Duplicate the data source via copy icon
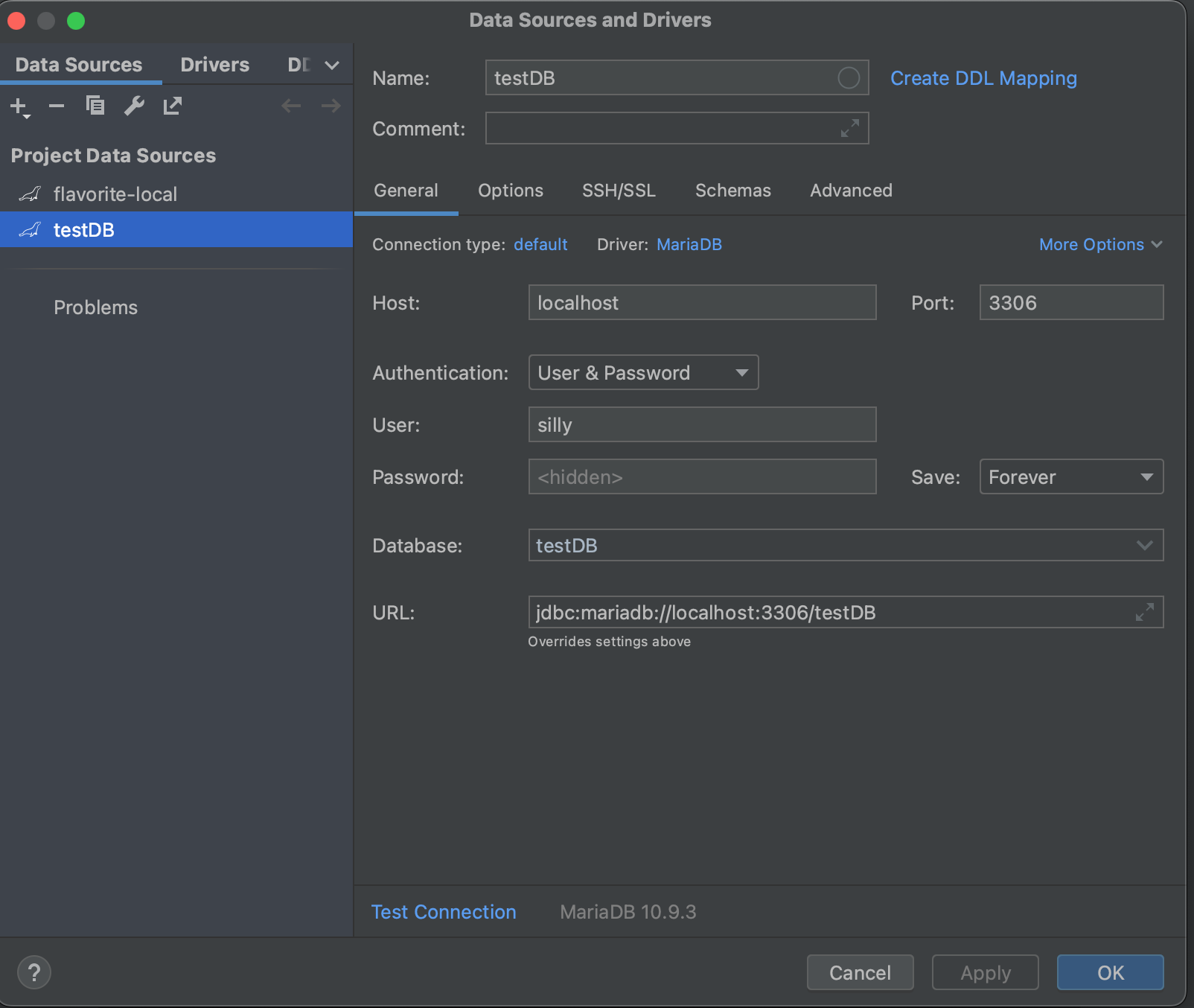 pos(95,106)
